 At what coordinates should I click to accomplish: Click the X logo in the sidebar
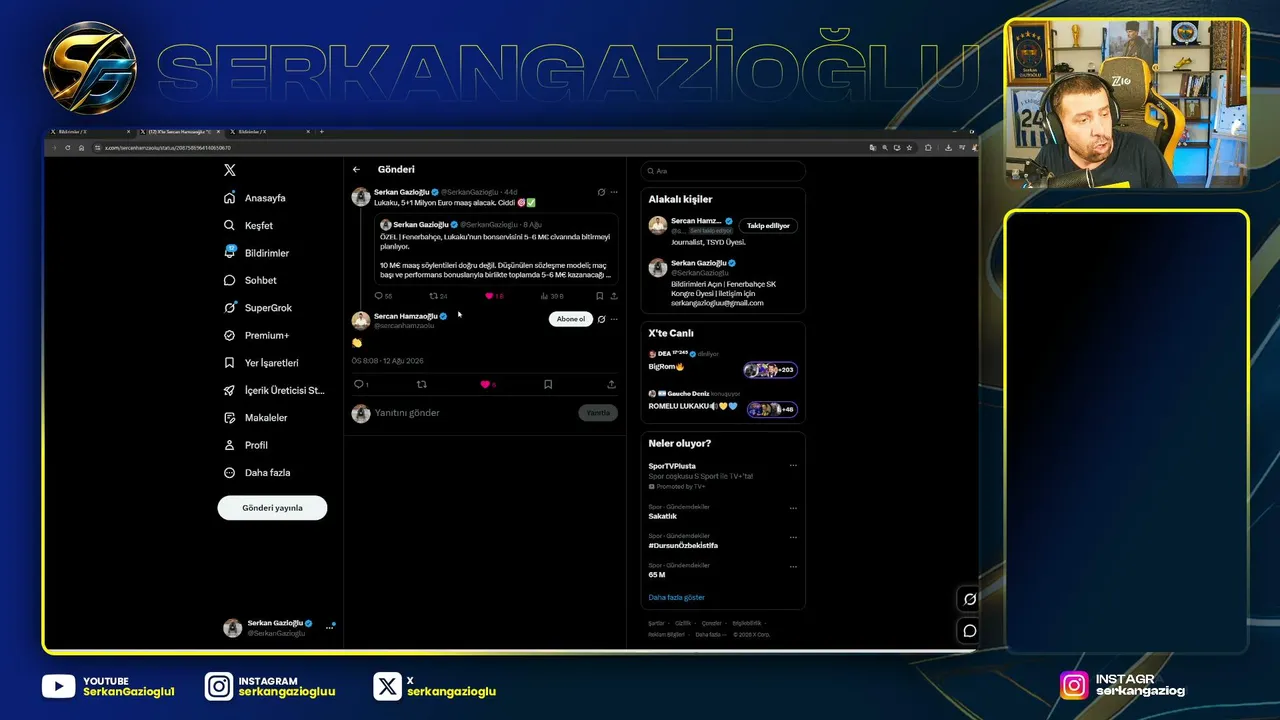(x=230, y=170)
